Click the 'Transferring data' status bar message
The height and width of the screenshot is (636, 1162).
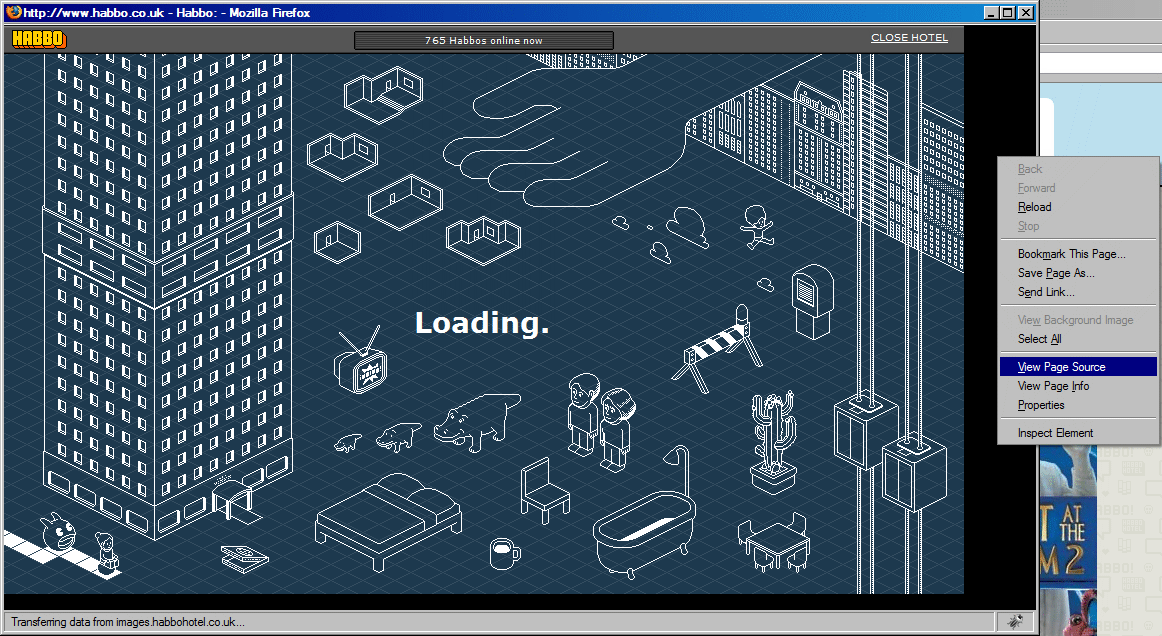[x=127, y=622]
